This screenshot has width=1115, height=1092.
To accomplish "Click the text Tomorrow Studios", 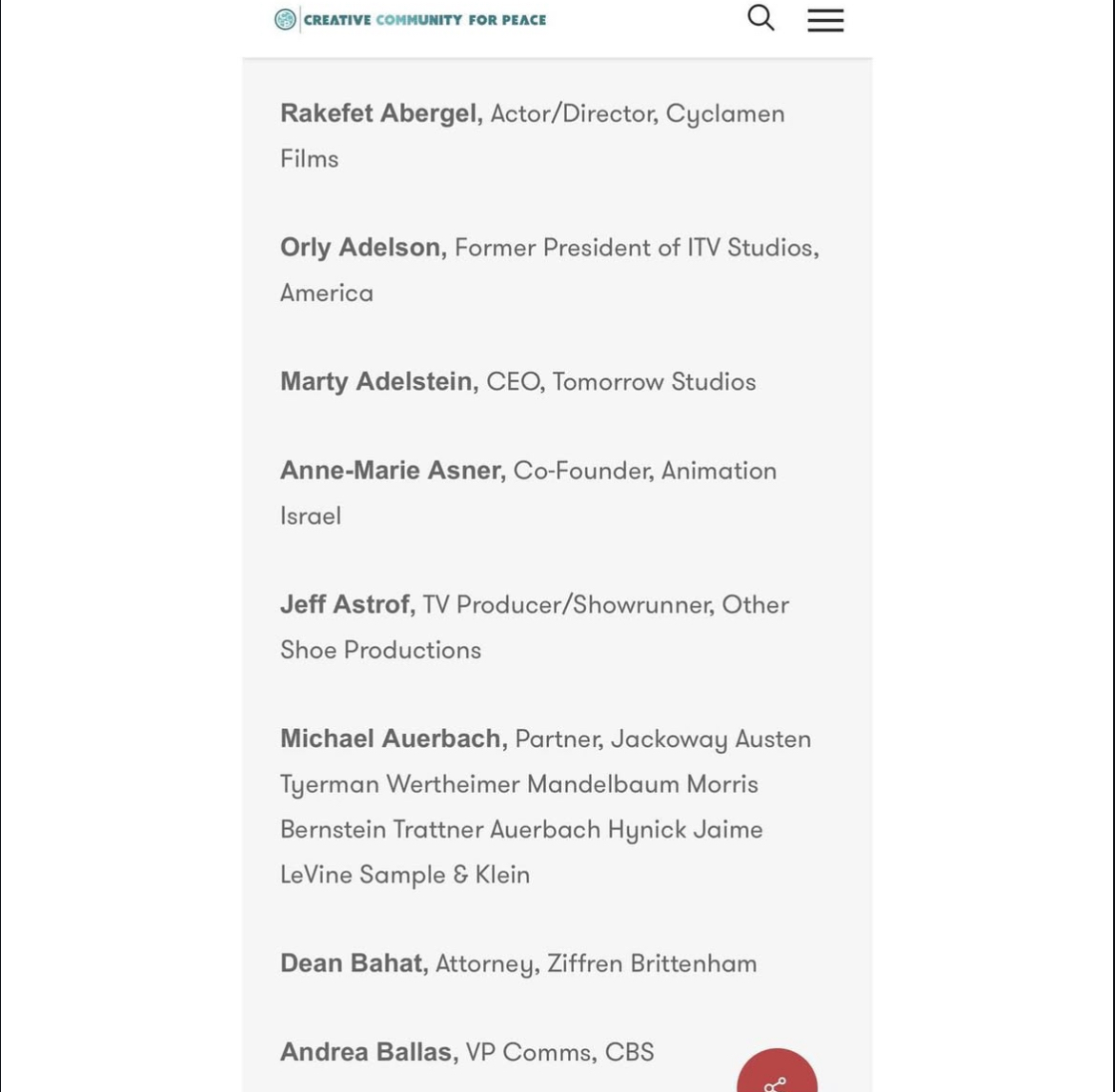I will pyautogui.click(x=654, y=382).
